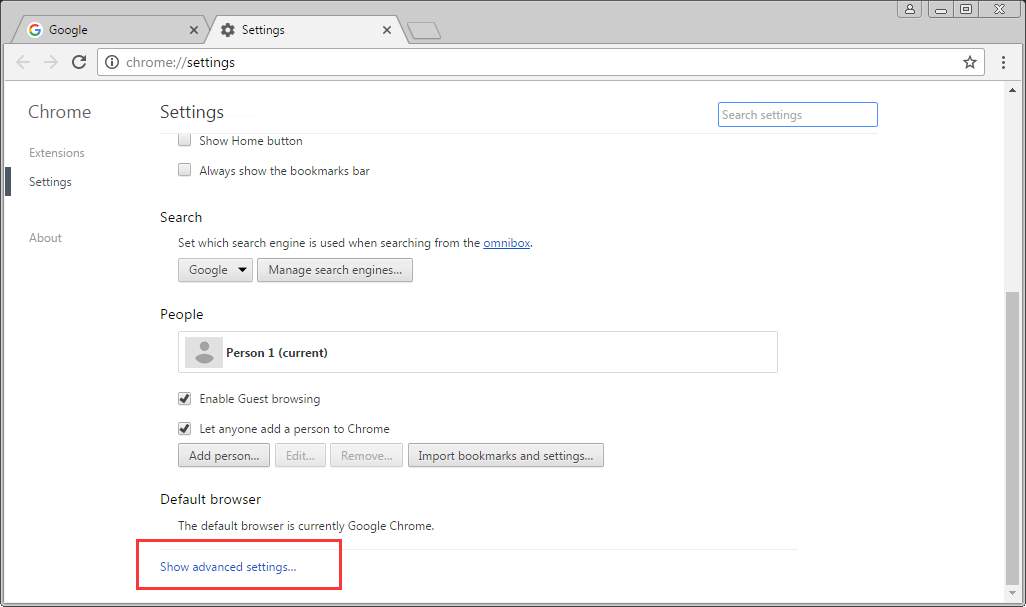The width and height of the screenshot is (1026, 607).
Task: Open Extensions in the sidebar
Action: tap(57, 152)
